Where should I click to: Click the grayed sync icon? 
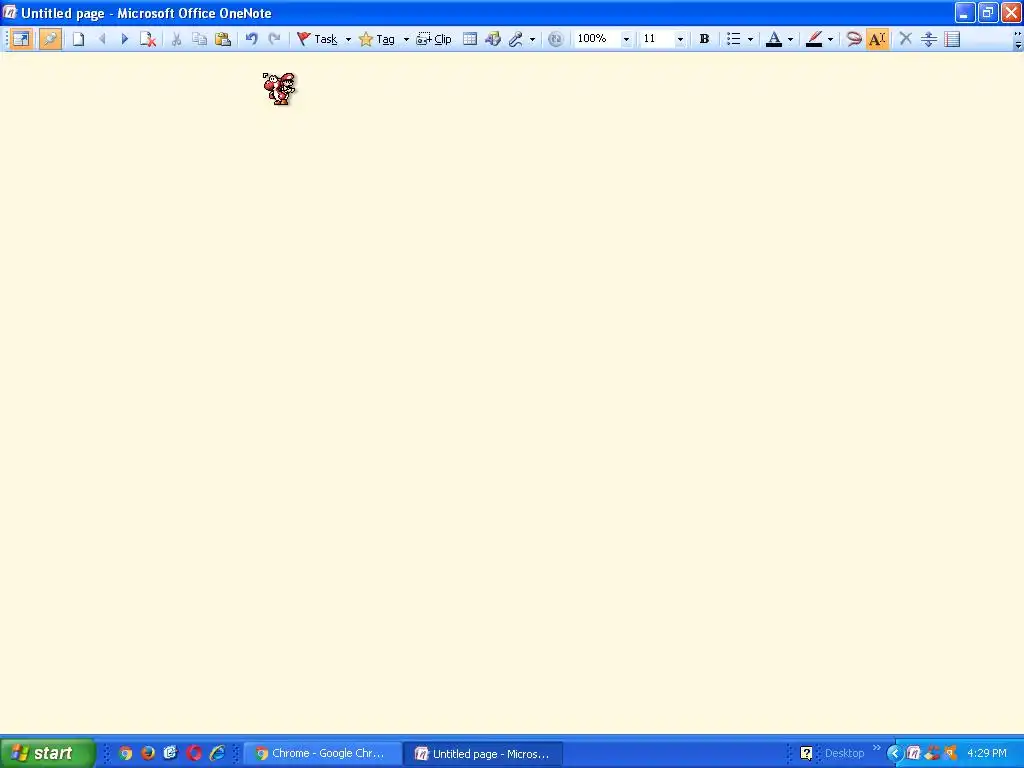click(555, 39)
